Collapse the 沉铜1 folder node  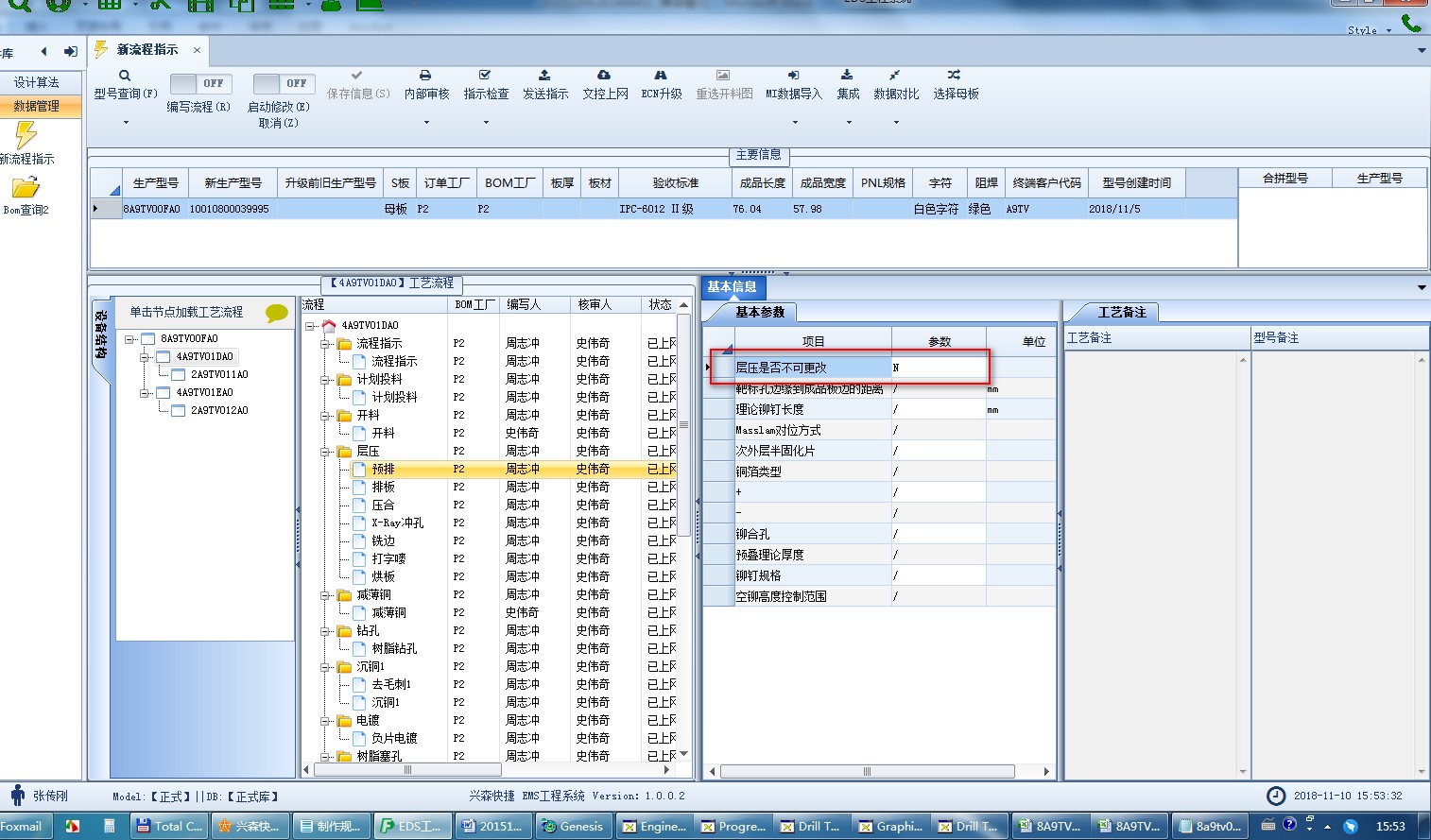pos(326,667)
